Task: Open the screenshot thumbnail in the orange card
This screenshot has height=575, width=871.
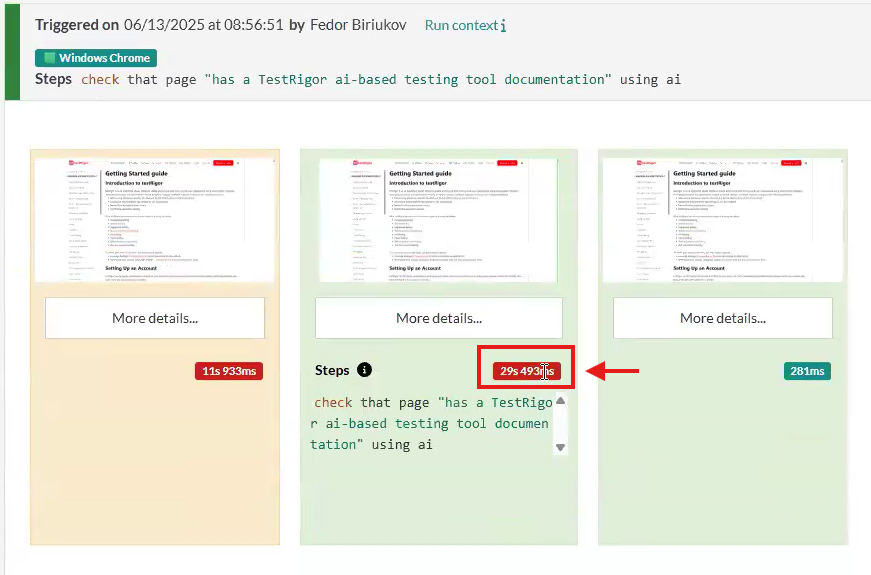Action: [x=155, y=220]
